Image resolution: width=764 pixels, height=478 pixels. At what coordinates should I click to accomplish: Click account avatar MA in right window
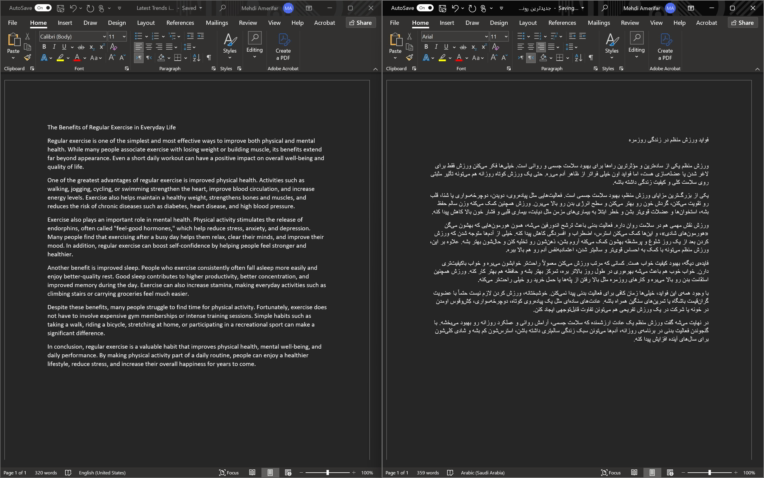point(670,8)
